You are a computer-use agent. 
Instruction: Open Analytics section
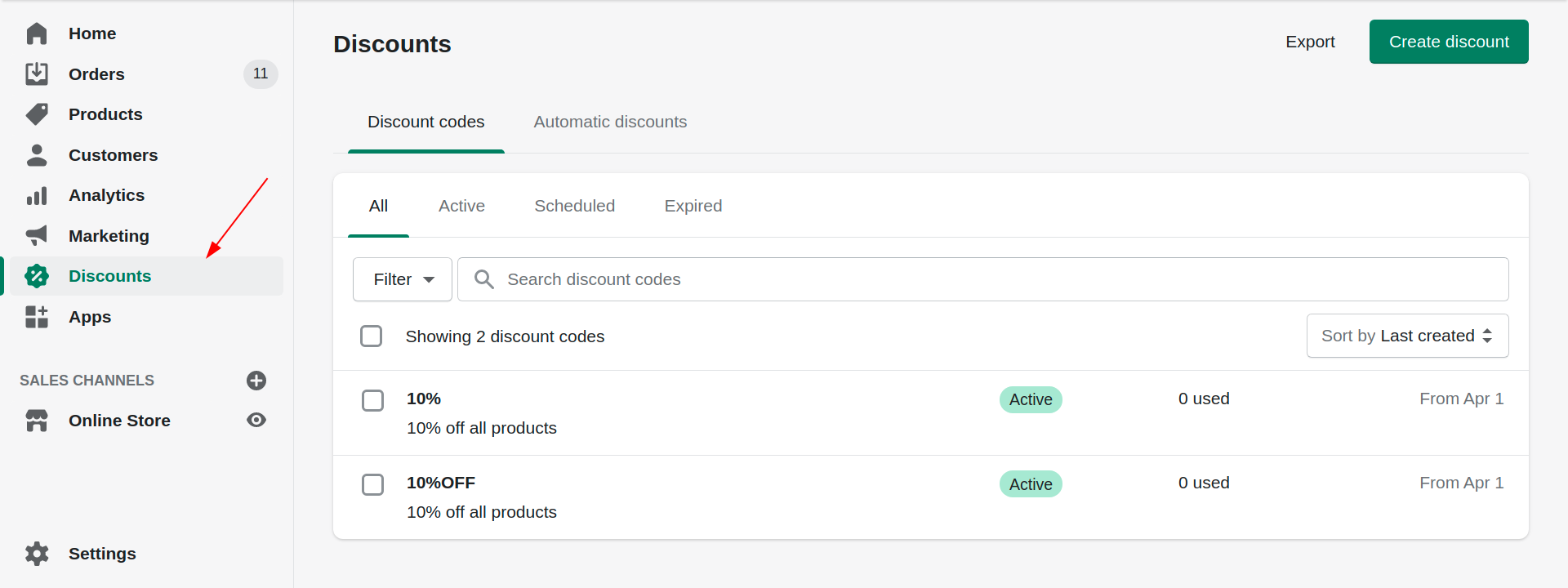(x=106, y=195)
